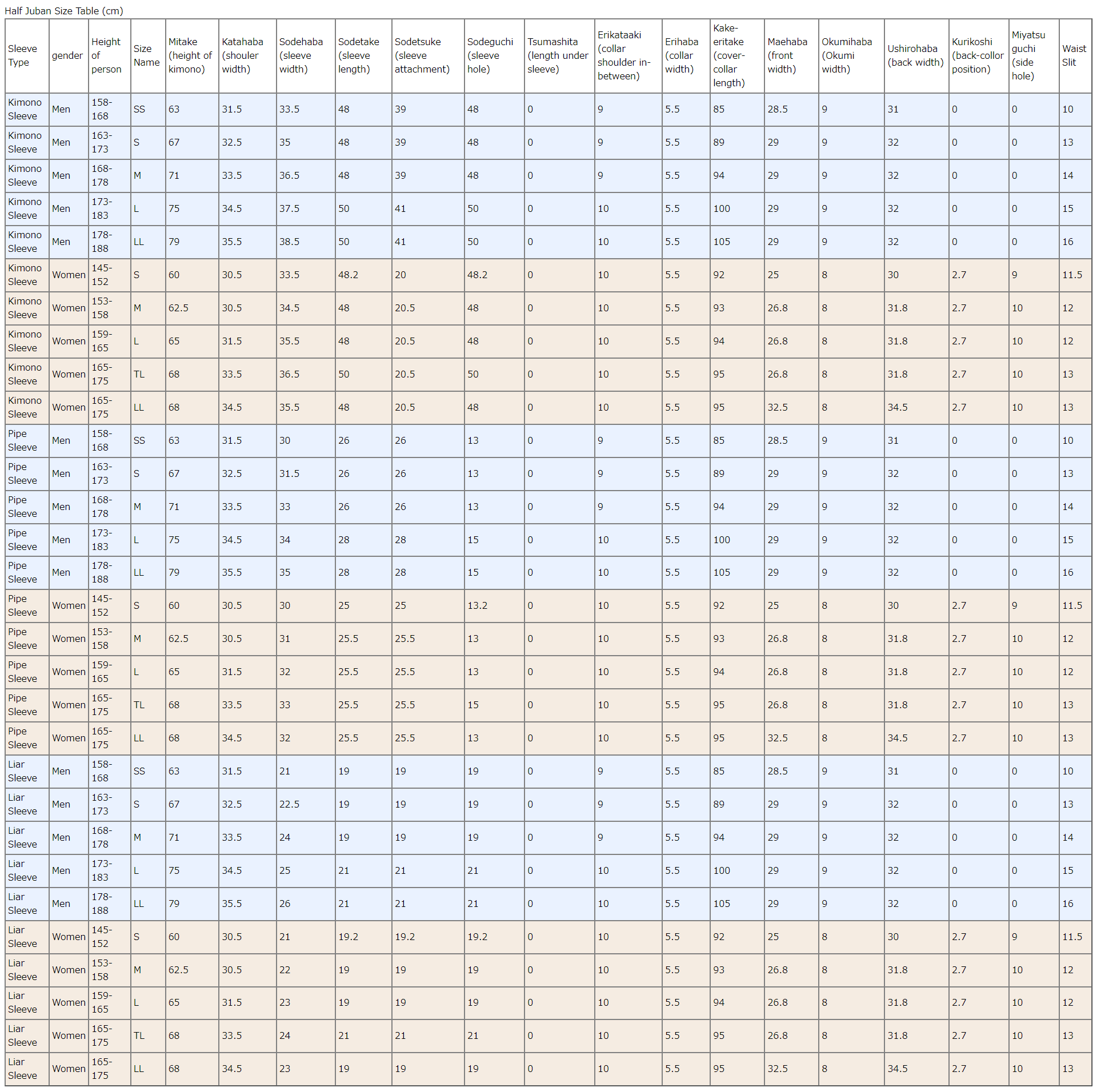Click the 'Sleeve Type' column header
The image size is (1097, 1092).
pyautogui.click(x=23, y=55)
